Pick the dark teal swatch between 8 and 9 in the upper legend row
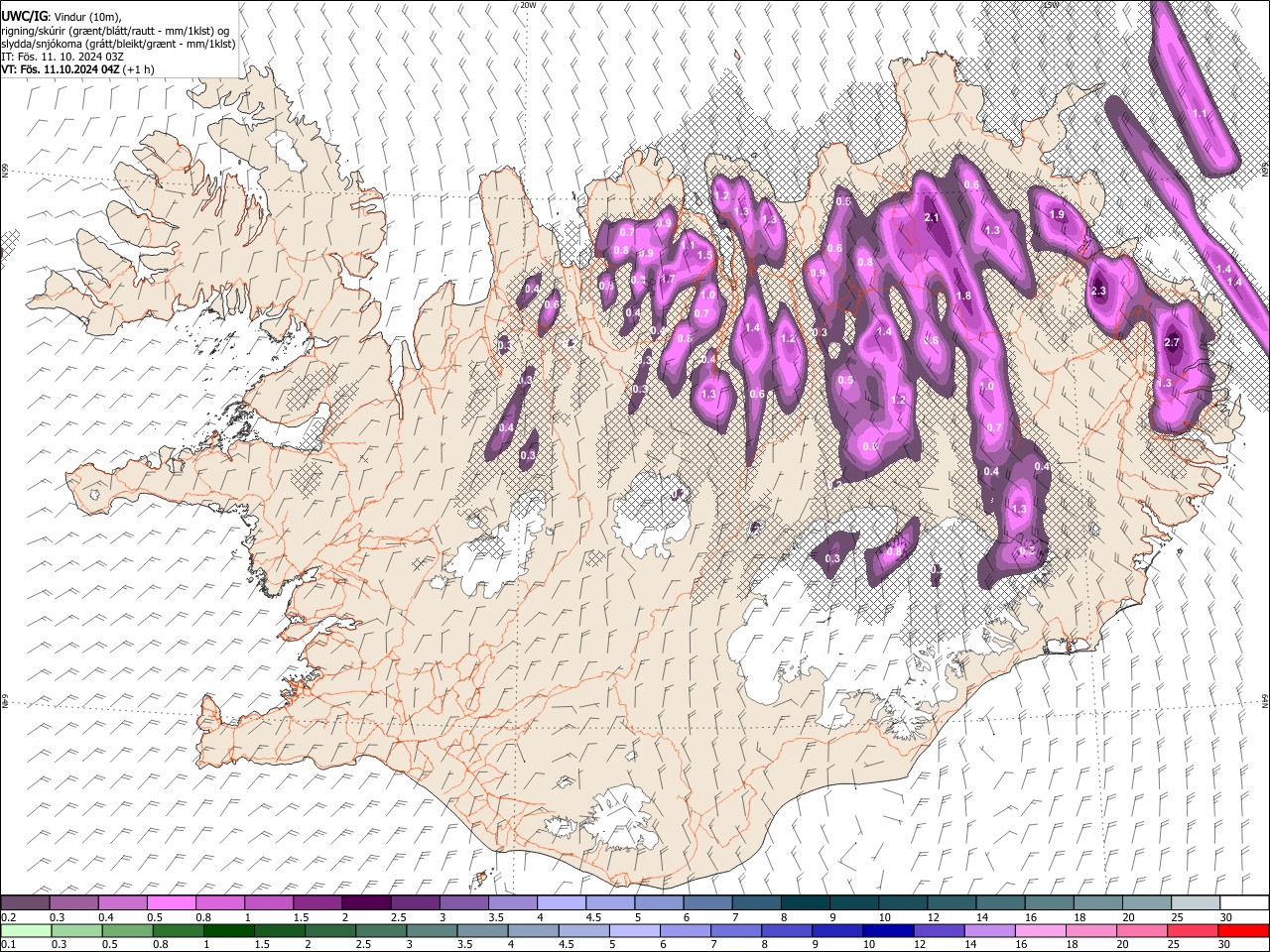This screenshot has height=952, width=1270. (x=804, y=902)
